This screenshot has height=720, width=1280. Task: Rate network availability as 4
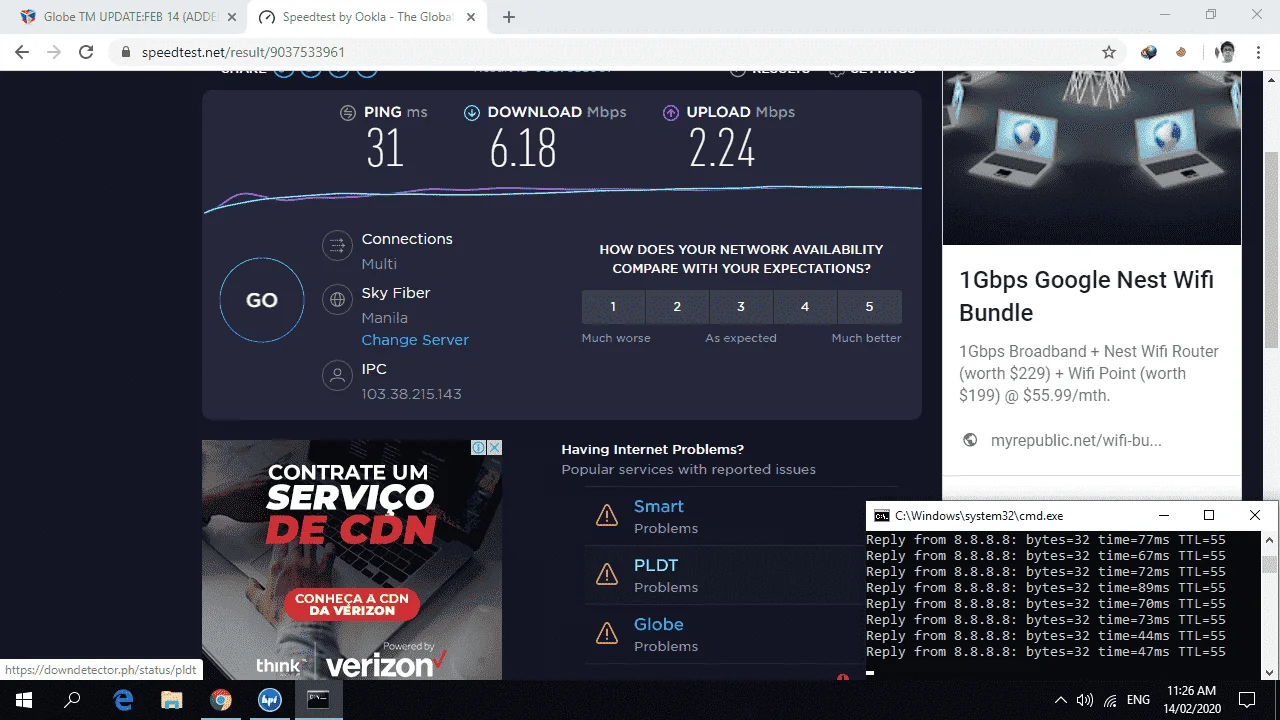coord(805,307)
